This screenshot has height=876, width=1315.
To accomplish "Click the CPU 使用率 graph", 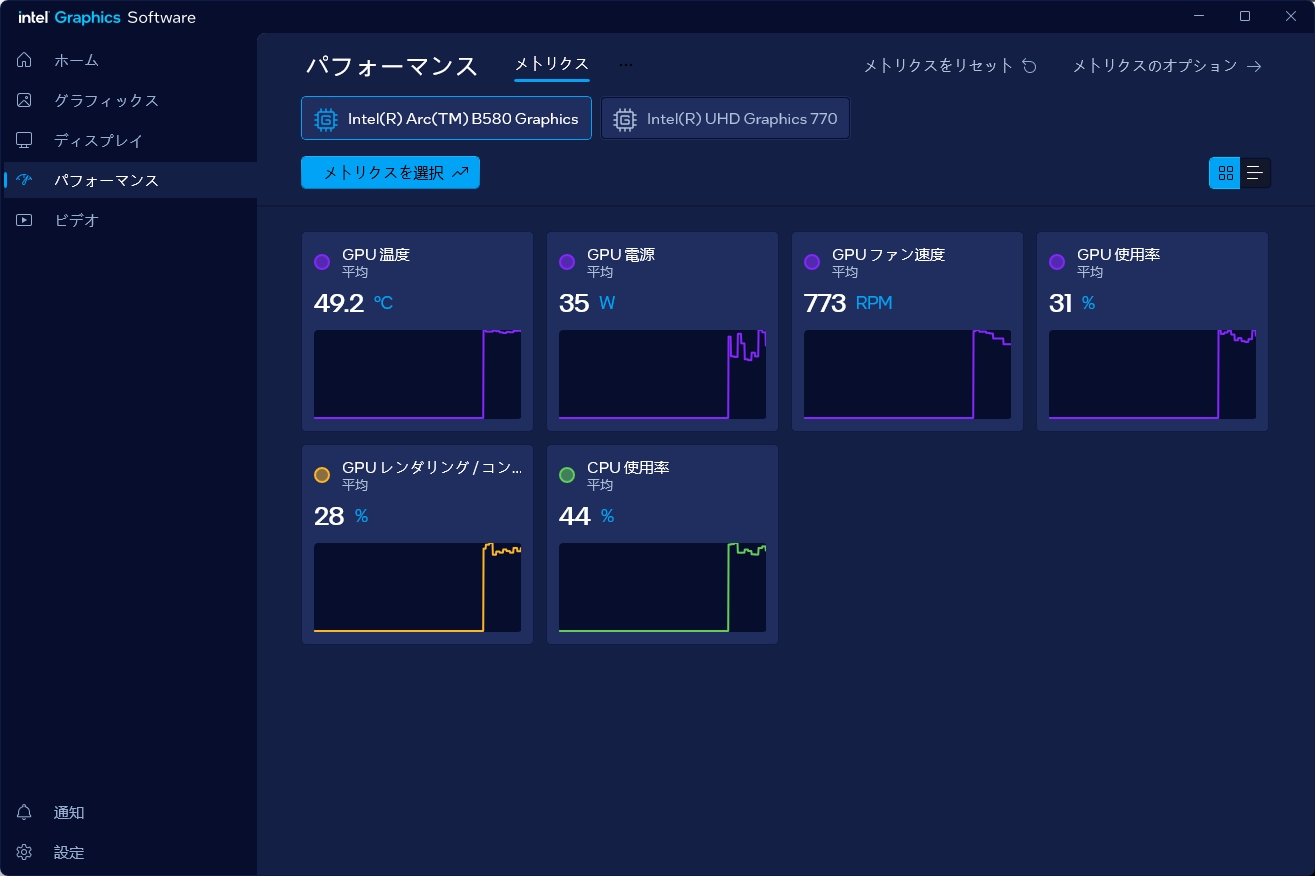I will click(x=662, y=587).
